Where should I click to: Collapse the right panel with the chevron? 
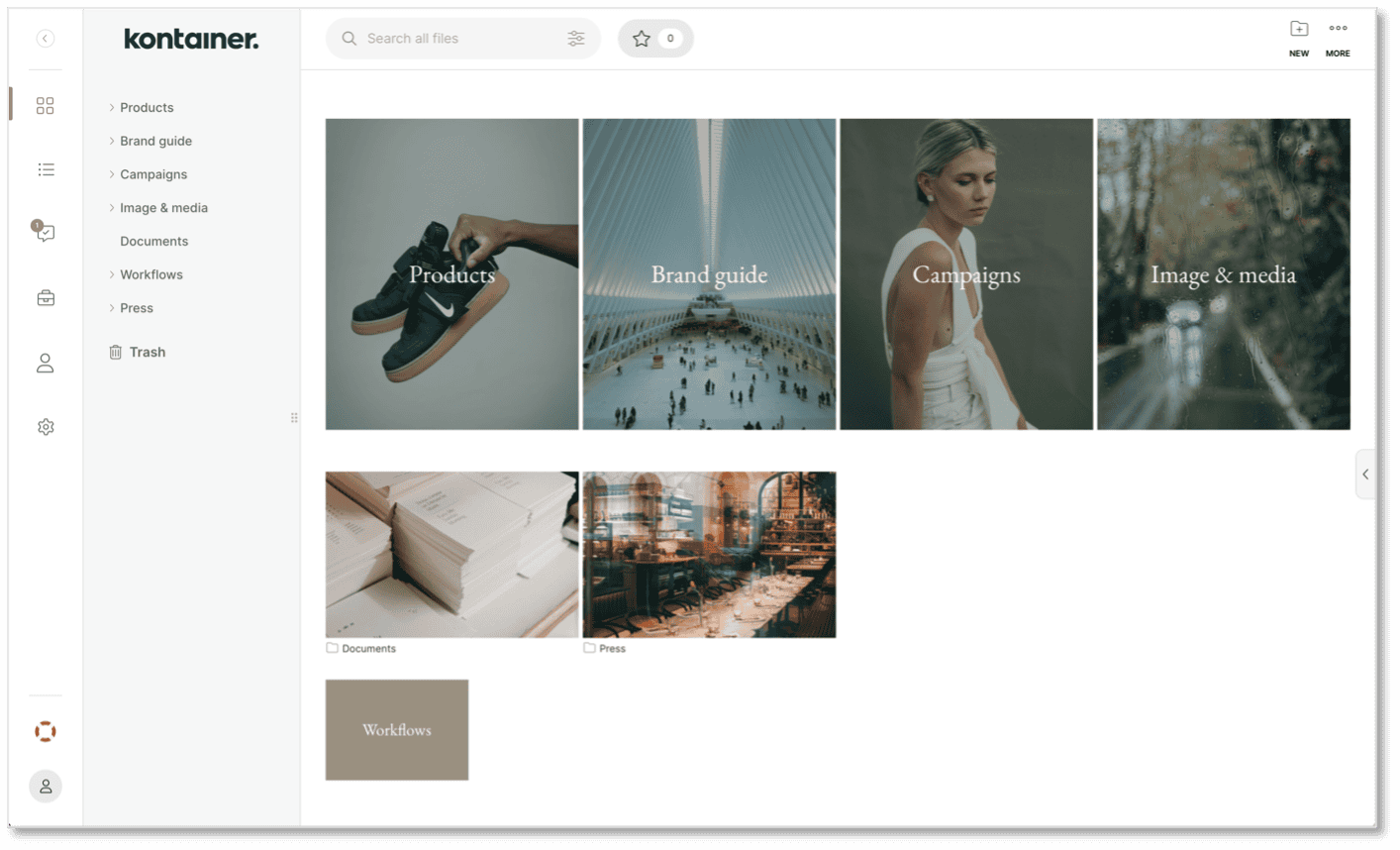(x=1363, y=473)
